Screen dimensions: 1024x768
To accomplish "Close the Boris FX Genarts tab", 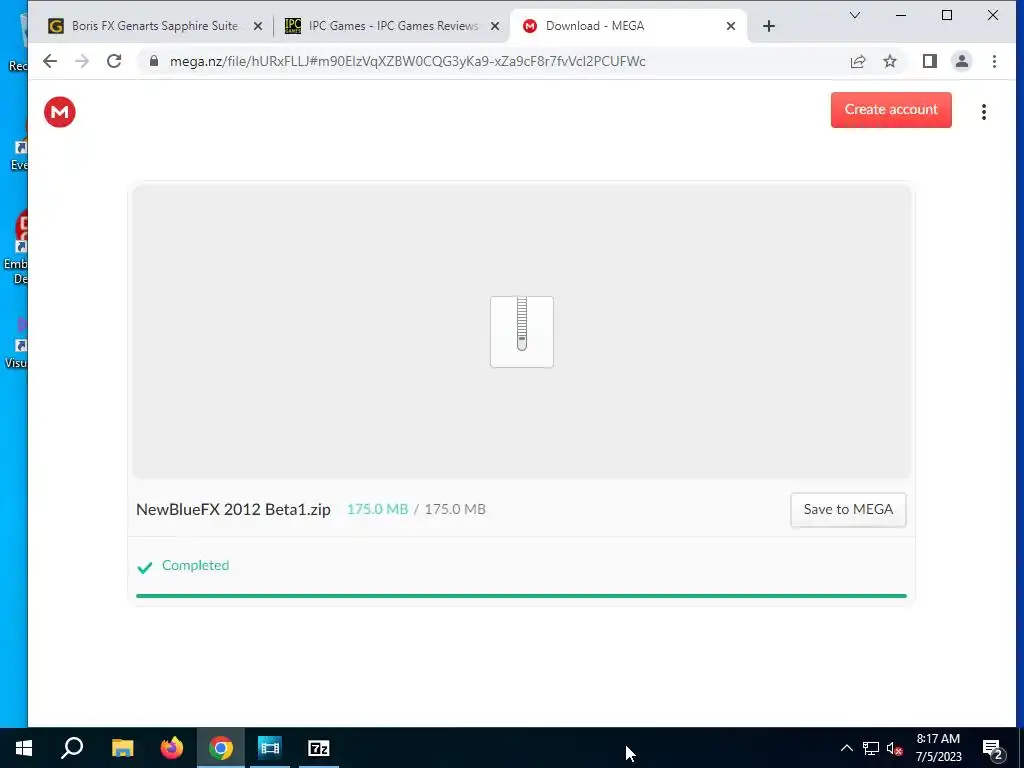I will [258, 26].
